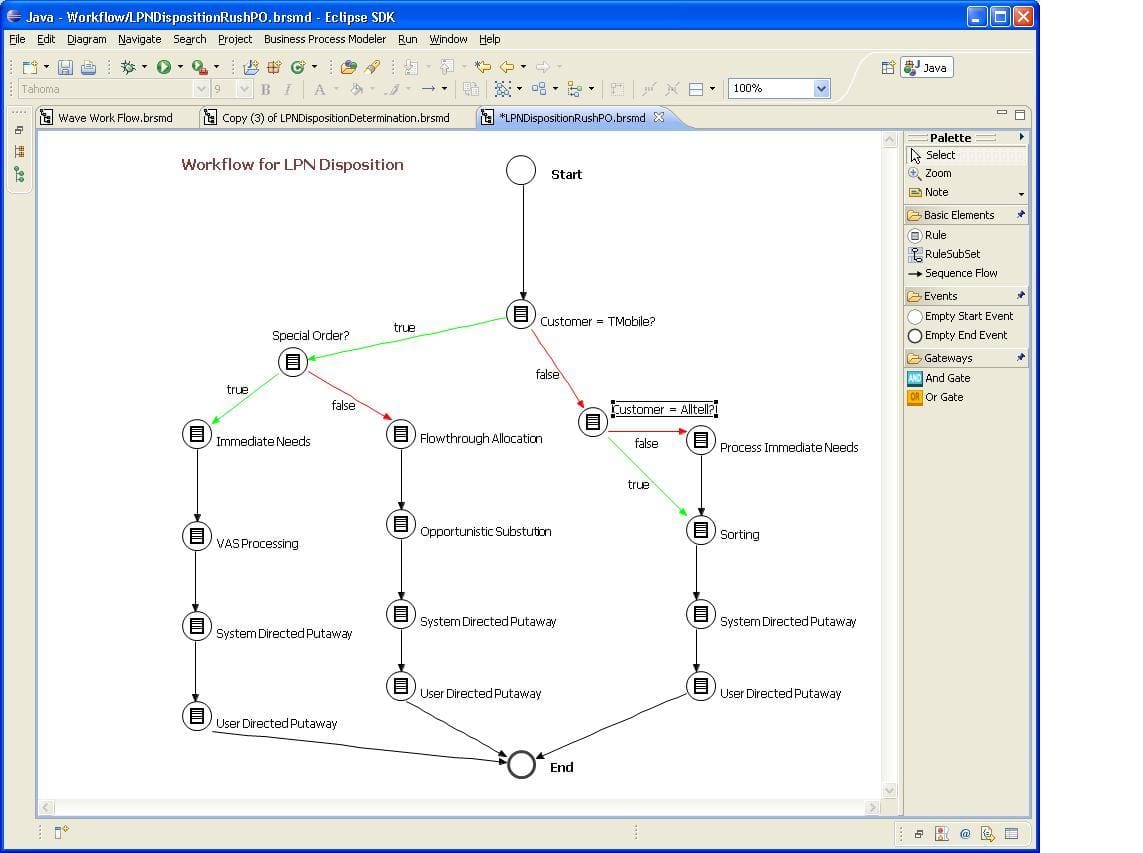The image size is (1143, 853).
Task: Open the Business Process Modeler menu
Action: tap(325, 39)
